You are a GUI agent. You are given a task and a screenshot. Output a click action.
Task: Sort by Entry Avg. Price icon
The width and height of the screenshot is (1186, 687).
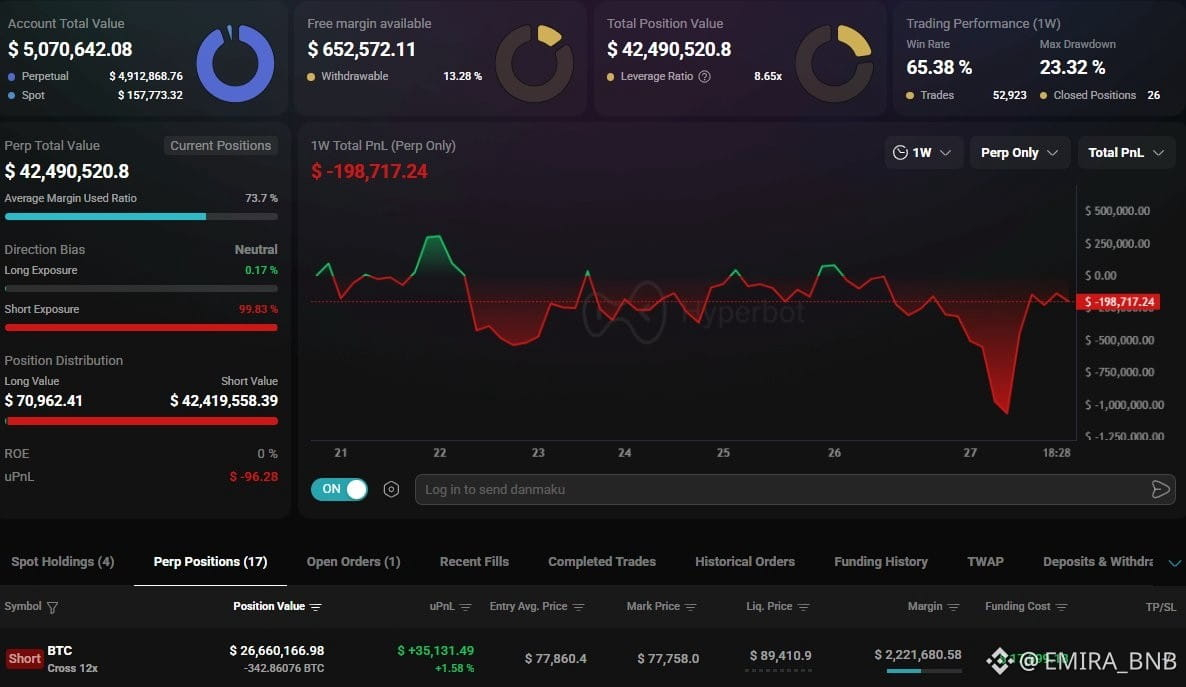click(x=579, y=607)
